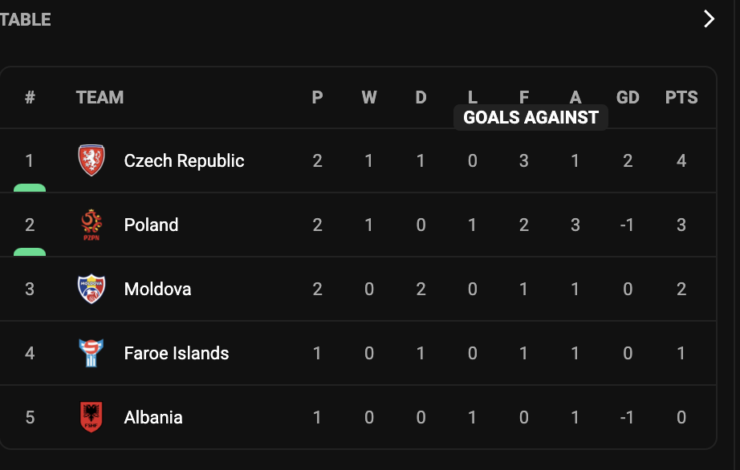This screenshot has height=470, width=740.
Task: Expand the table with the right chevron
Action: [x=709, y=19]
